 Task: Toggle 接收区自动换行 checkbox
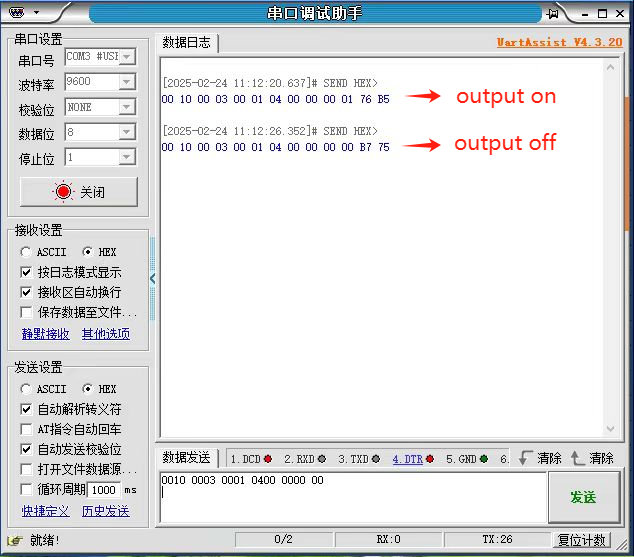click(26, 292)
